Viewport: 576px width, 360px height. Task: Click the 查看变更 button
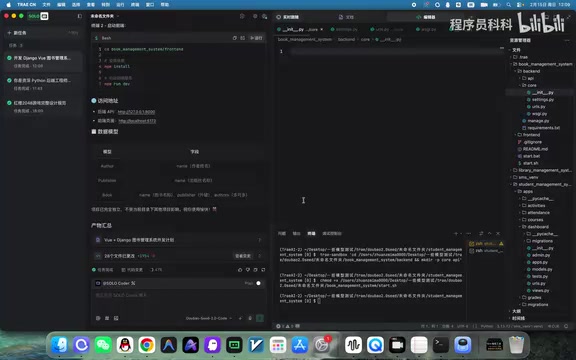pyautogui.click(x=243, y=256)
